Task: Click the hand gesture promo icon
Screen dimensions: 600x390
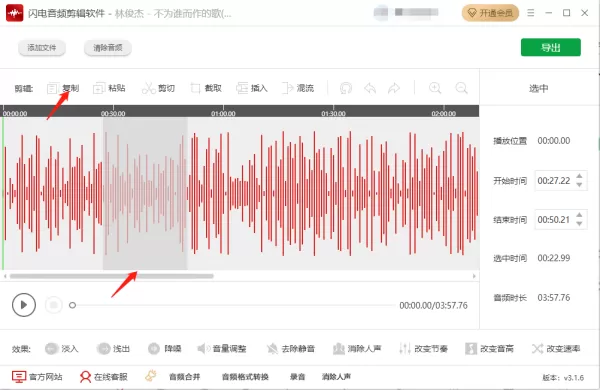Action: [x=151, y=376]
